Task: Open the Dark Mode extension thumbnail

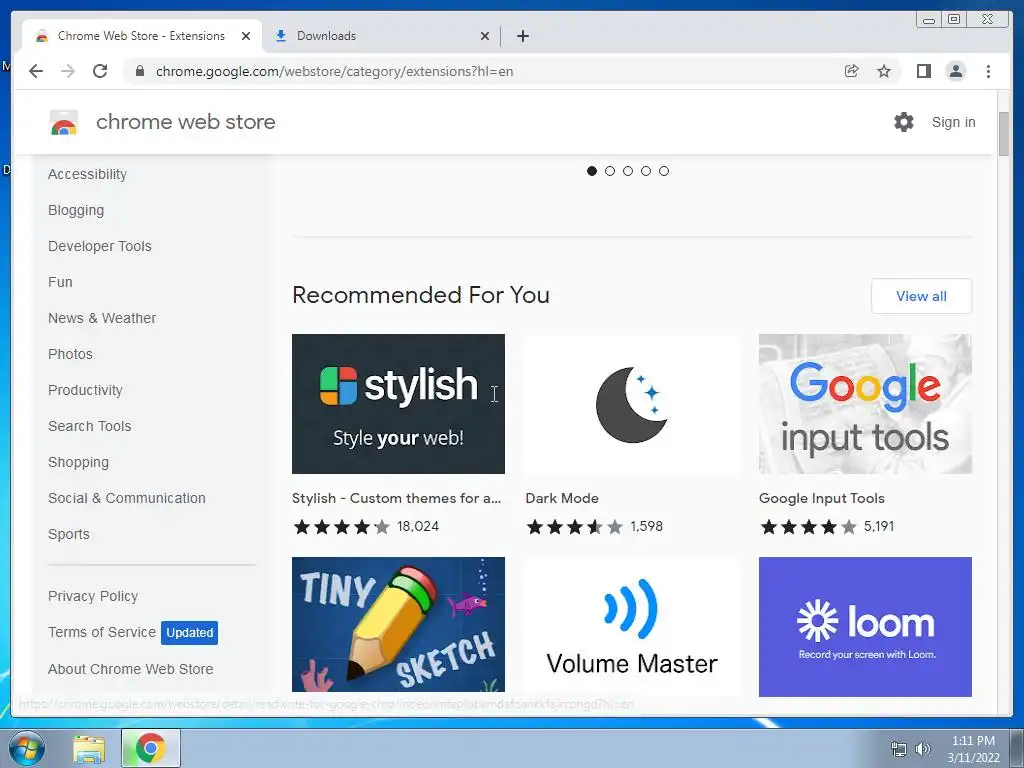Action: click(x=632, y=404)
